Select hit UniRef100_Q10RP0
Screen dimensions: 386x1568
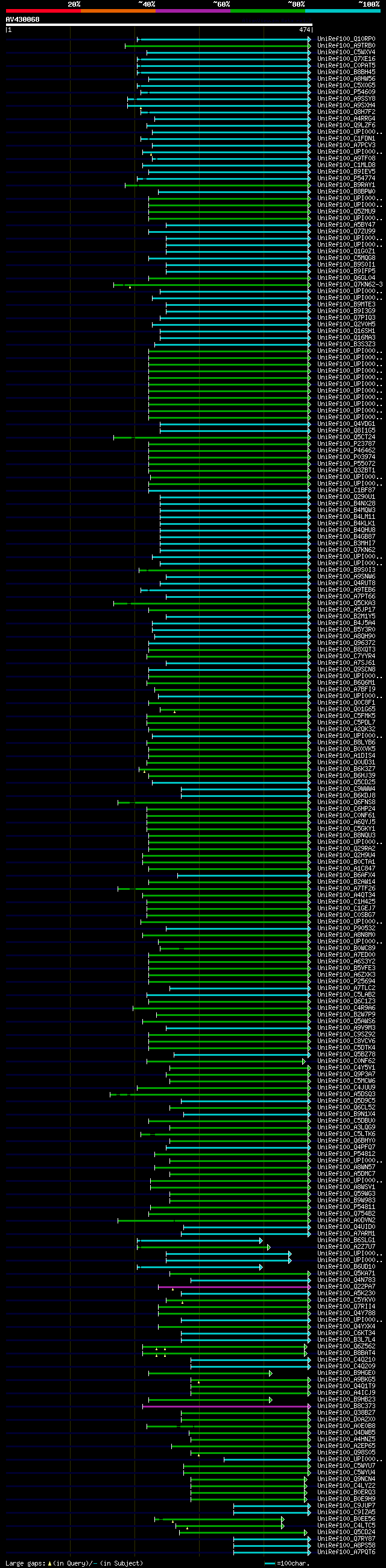click(x=346, y=39)
